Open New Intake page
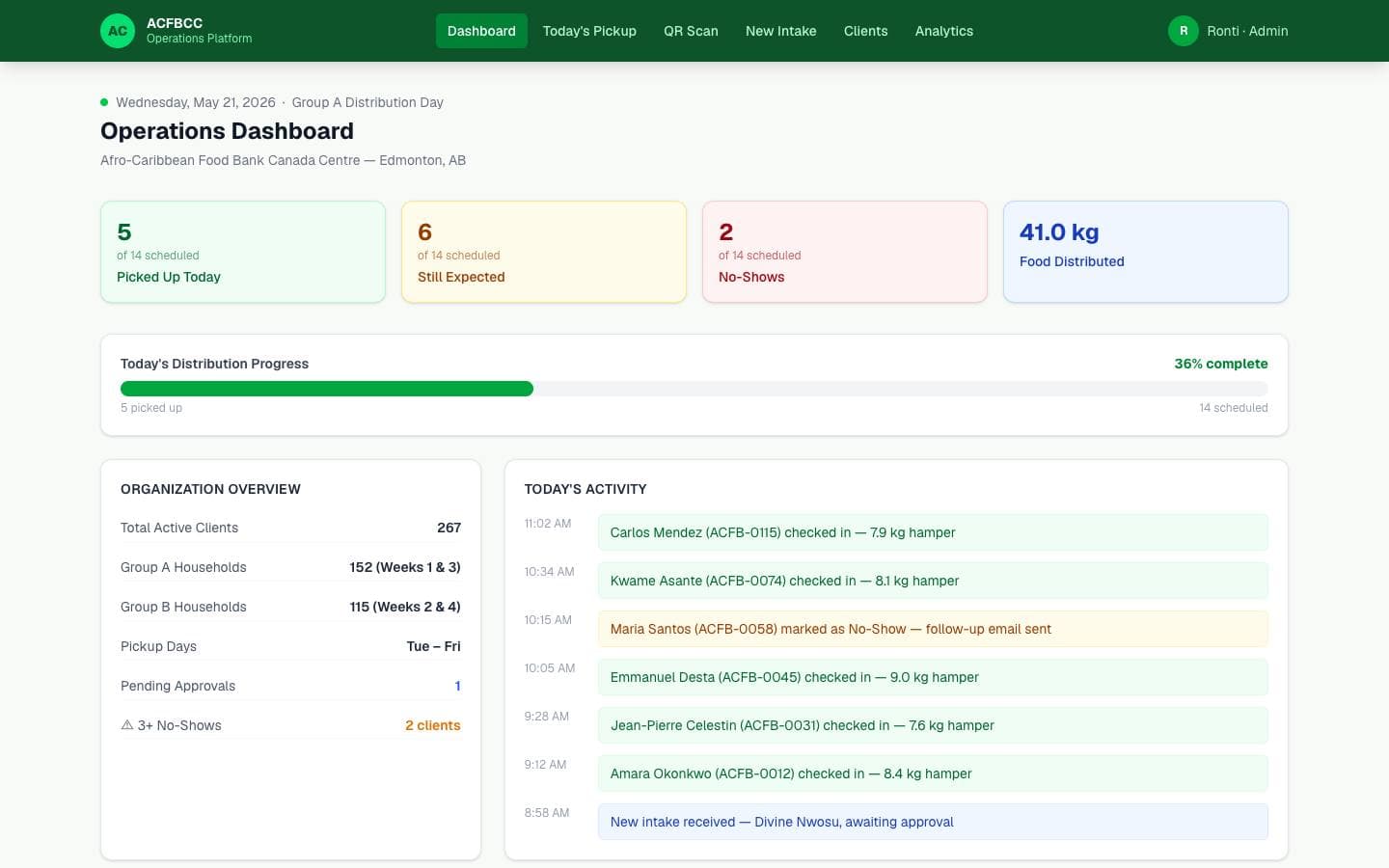Image resolution: width=1389 pixels, height=868 pixels. [781, 31]
